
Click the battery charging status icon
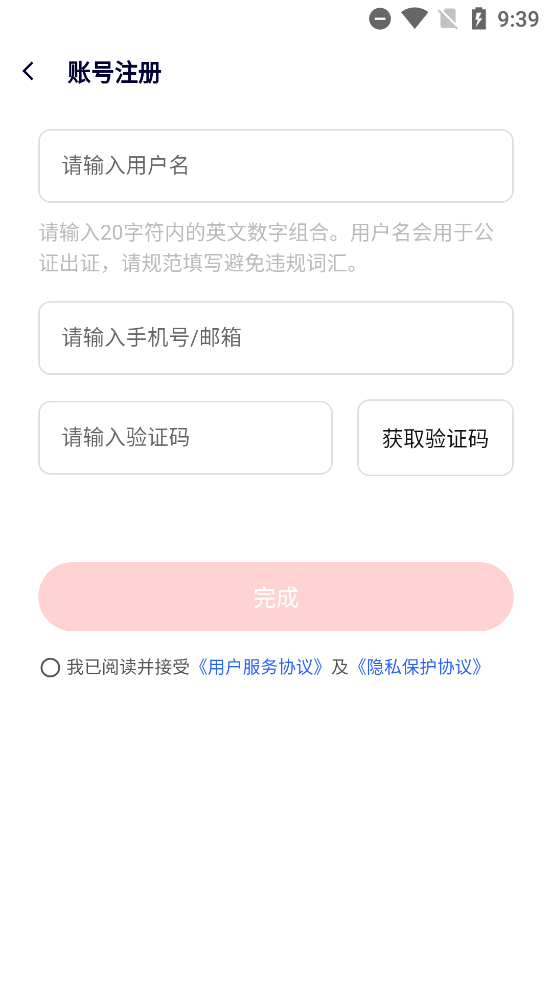479,18
